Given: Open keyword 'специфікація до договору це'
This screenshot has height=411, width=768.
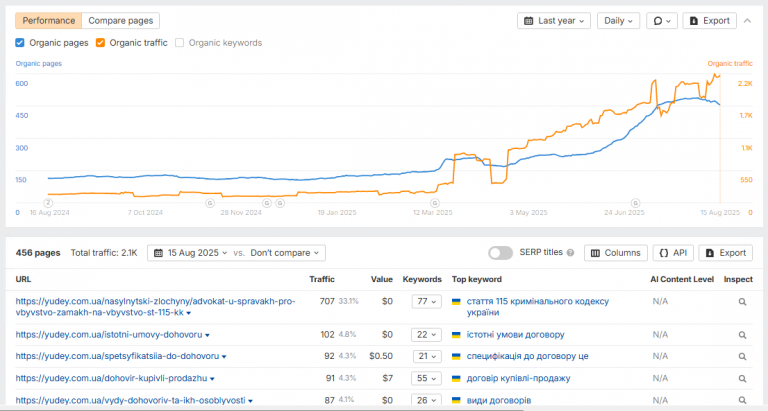Looking at the screenshot, I should pyautogui.click(x=528, y=356).
